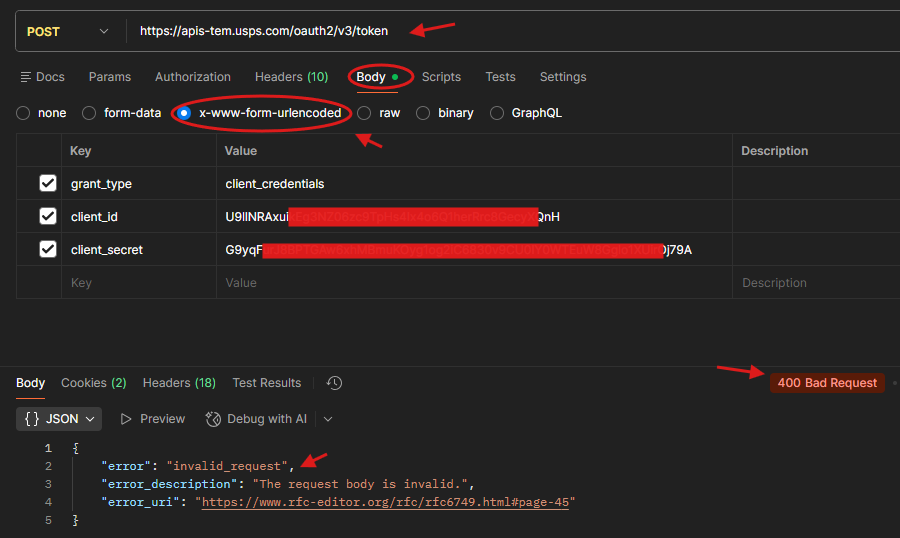Select the raw body type radio
This screenshot has height=538, width=900.
coord(365,113)
